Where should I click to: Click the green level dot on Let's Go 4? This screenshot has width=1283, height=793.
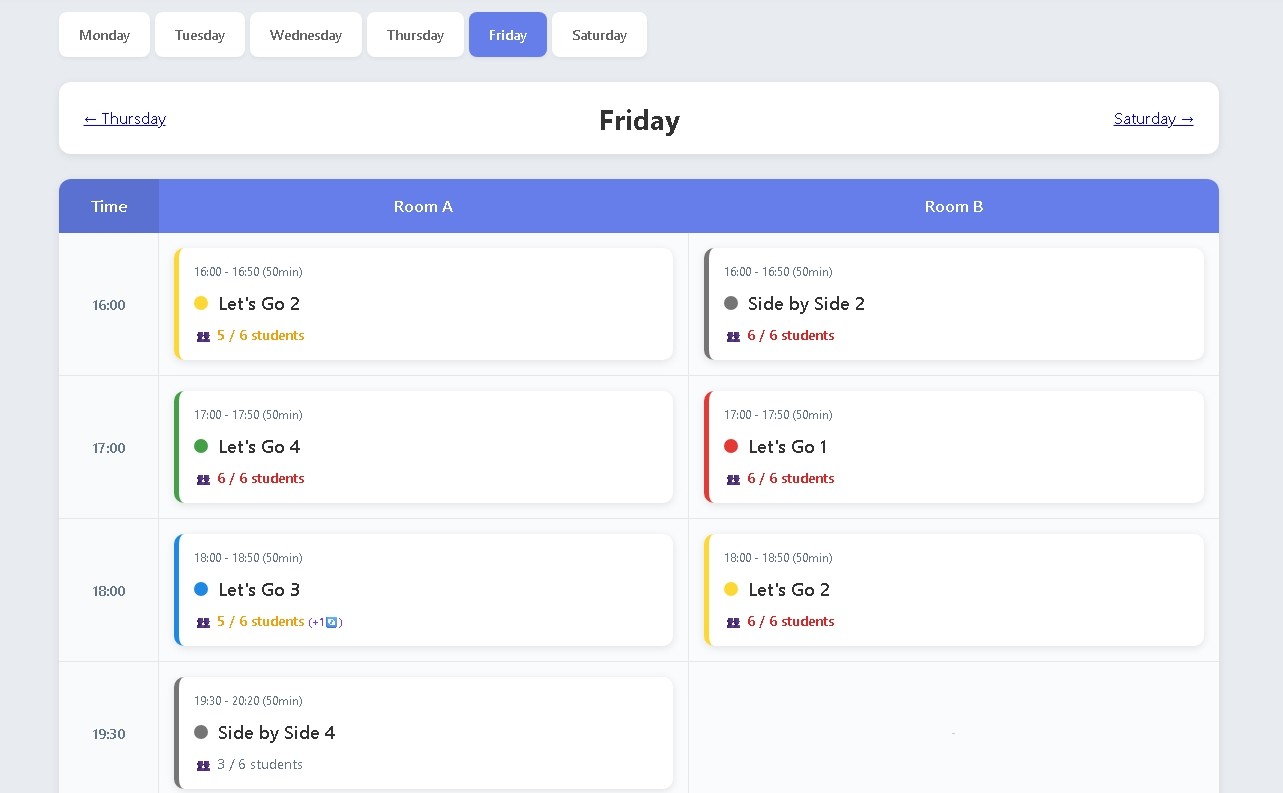pyautogui.click(x=200, y=446)
